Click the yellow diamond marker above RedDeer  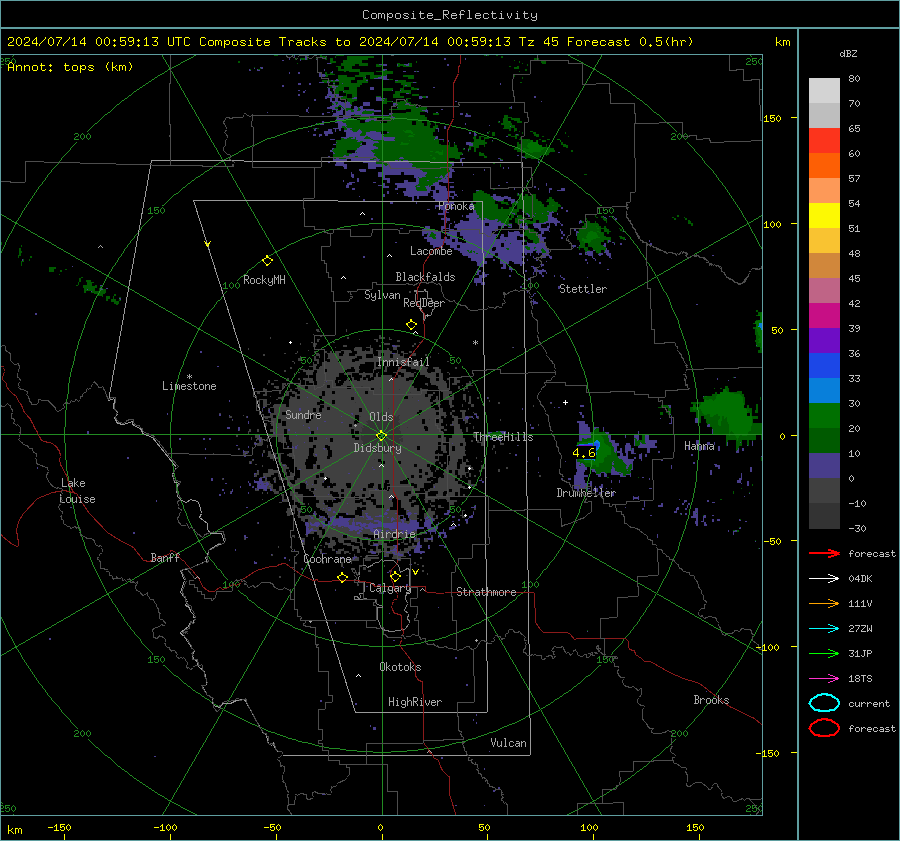411,325
